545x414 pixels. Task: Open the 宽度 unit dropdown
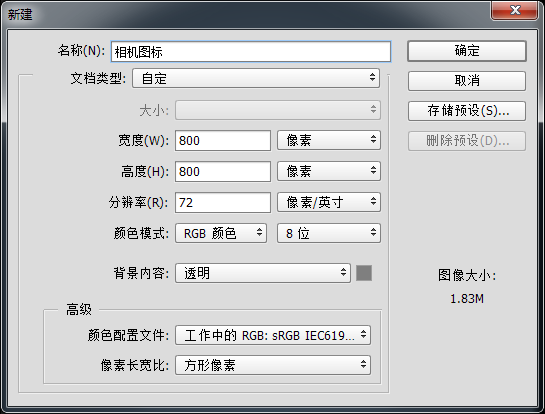click(x=329, y=140)
